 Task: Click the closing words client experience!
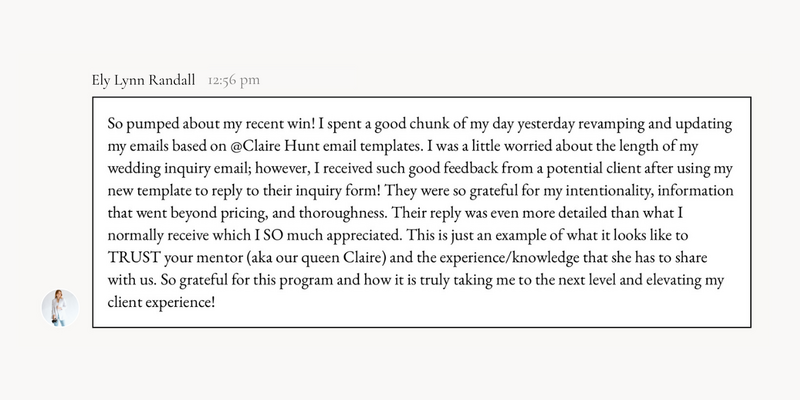click(161, 303)
